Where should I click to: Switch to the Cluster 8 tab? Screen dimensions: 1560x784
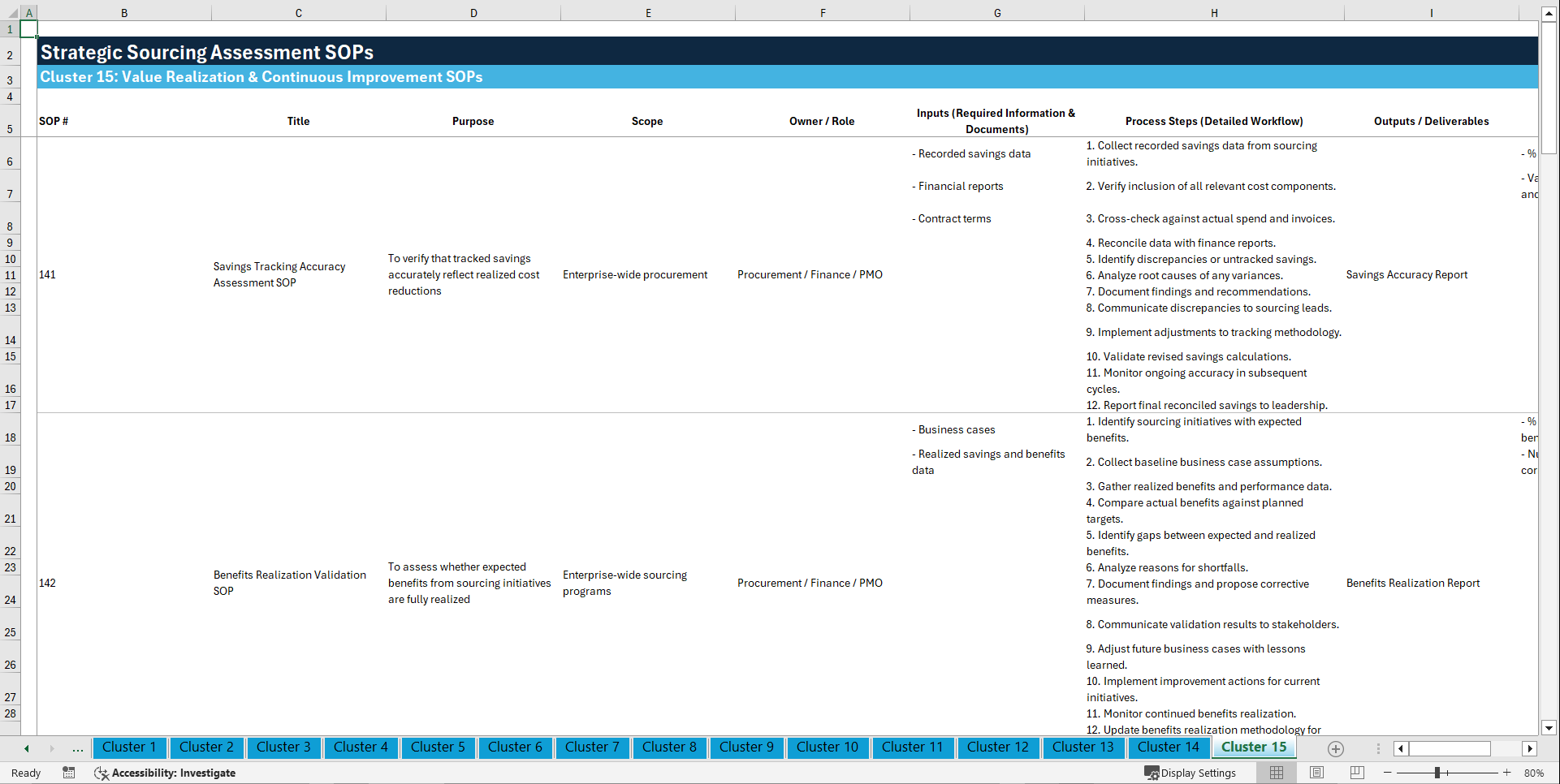click(669, 747)
